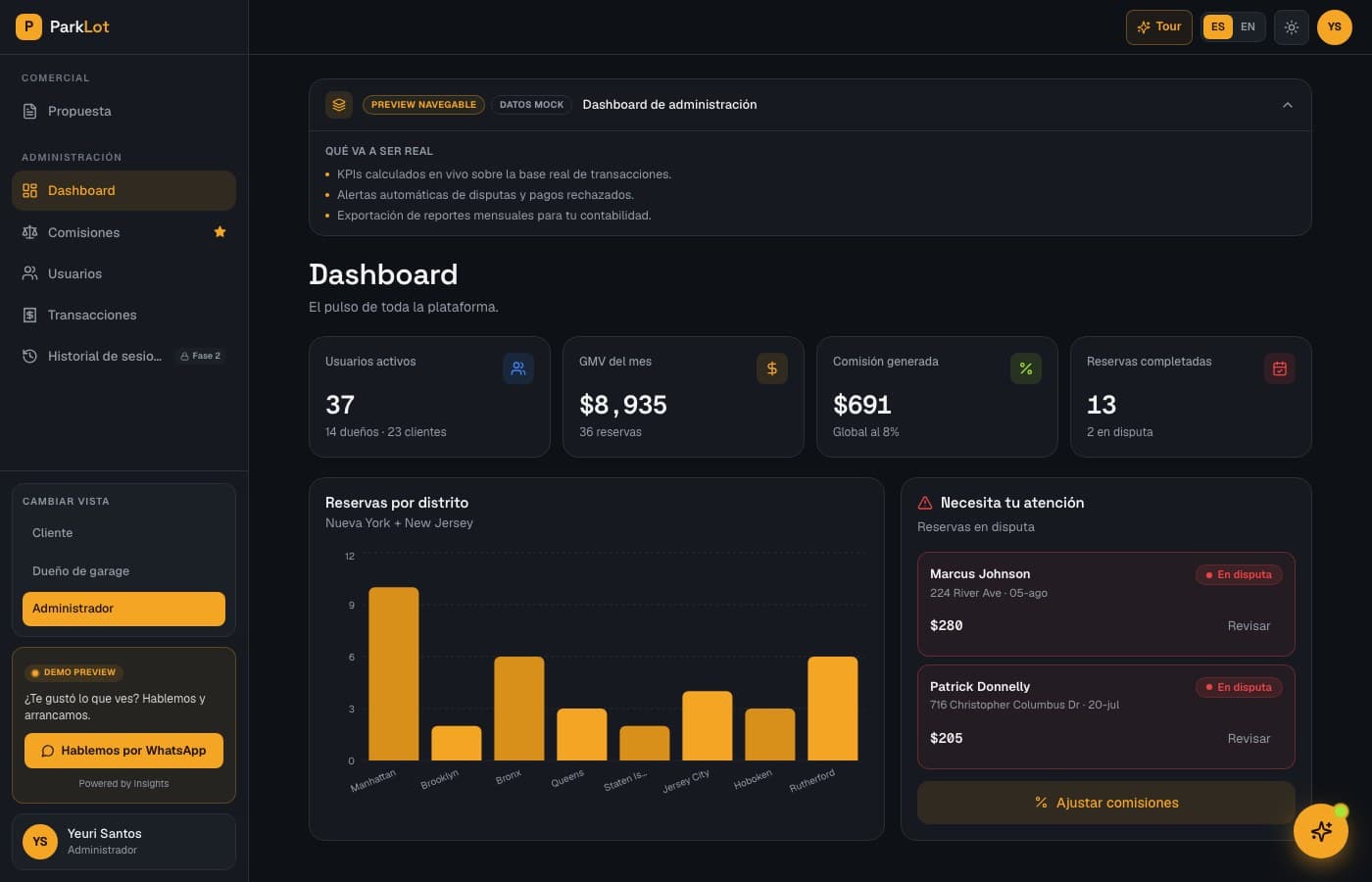Click En disputa badge on Marcus Johnson
The width and height of the screenshot is (1372, 882).
tap(1239, 575)
